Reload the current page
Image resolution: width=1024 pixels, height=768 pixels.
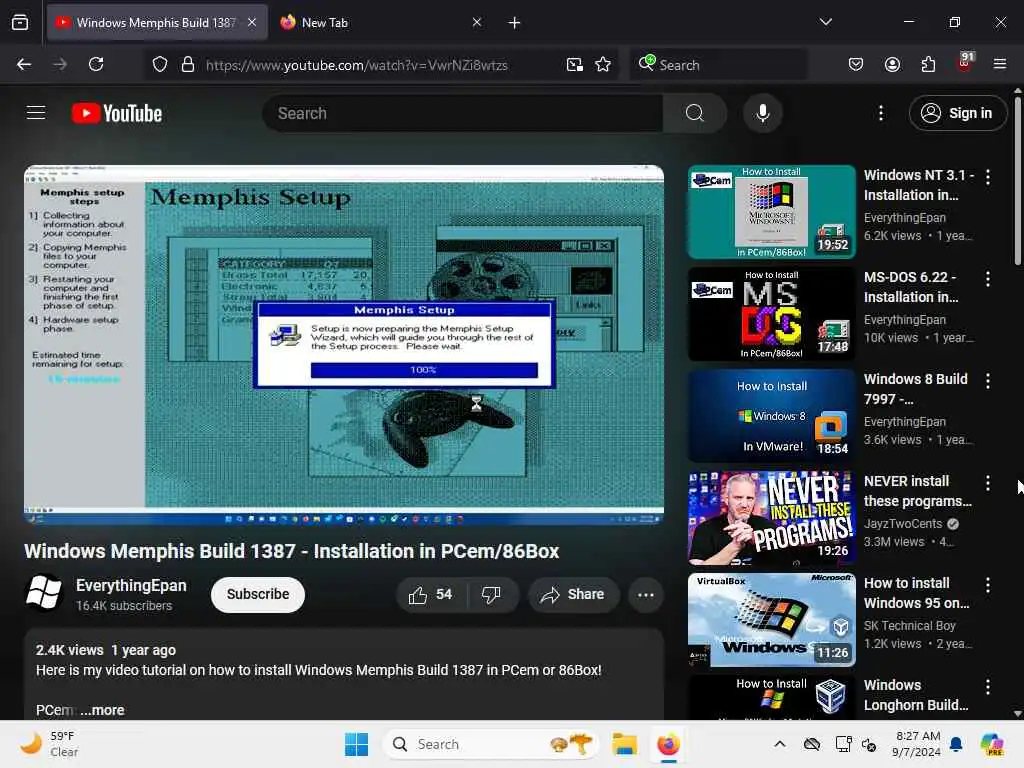coord(96,64)
